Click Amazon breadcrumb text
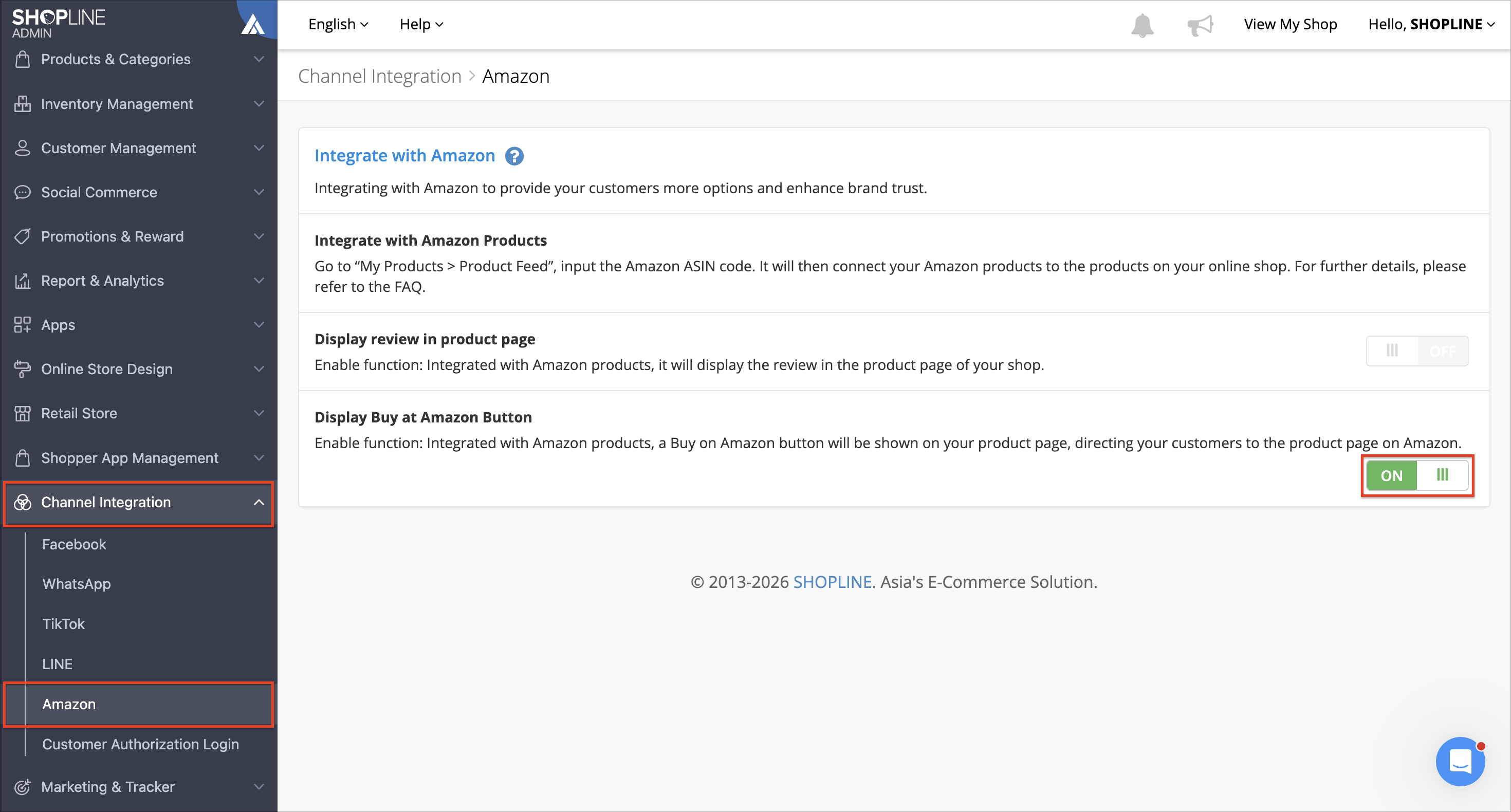 point(515,76)
